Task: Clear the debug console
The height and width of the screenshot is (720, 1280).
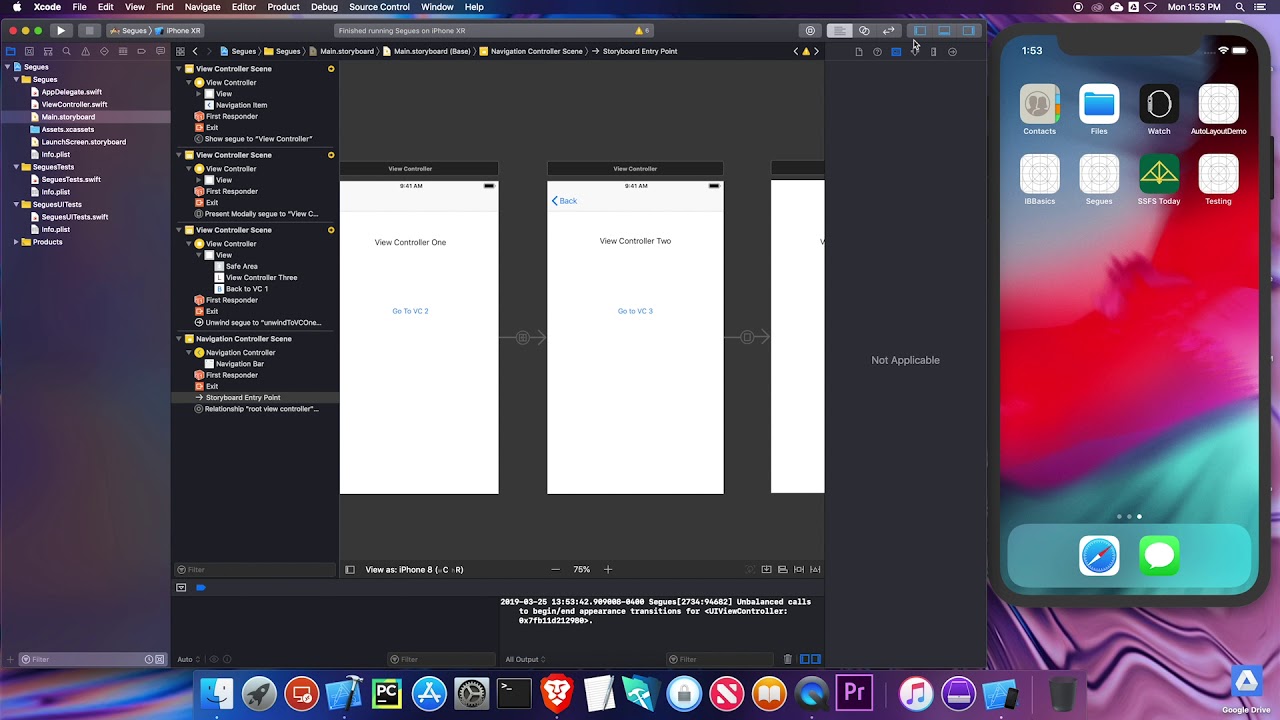Action: coord(788,659)
